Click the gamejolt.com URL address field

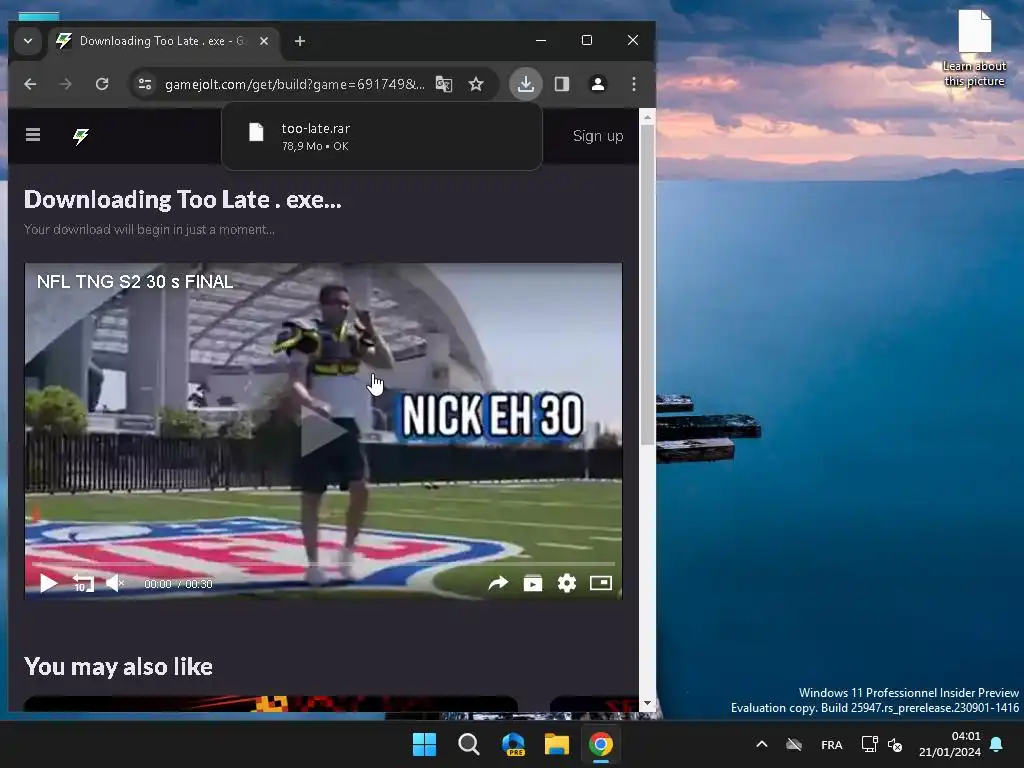pyautogui.click(x=294, y=84)
